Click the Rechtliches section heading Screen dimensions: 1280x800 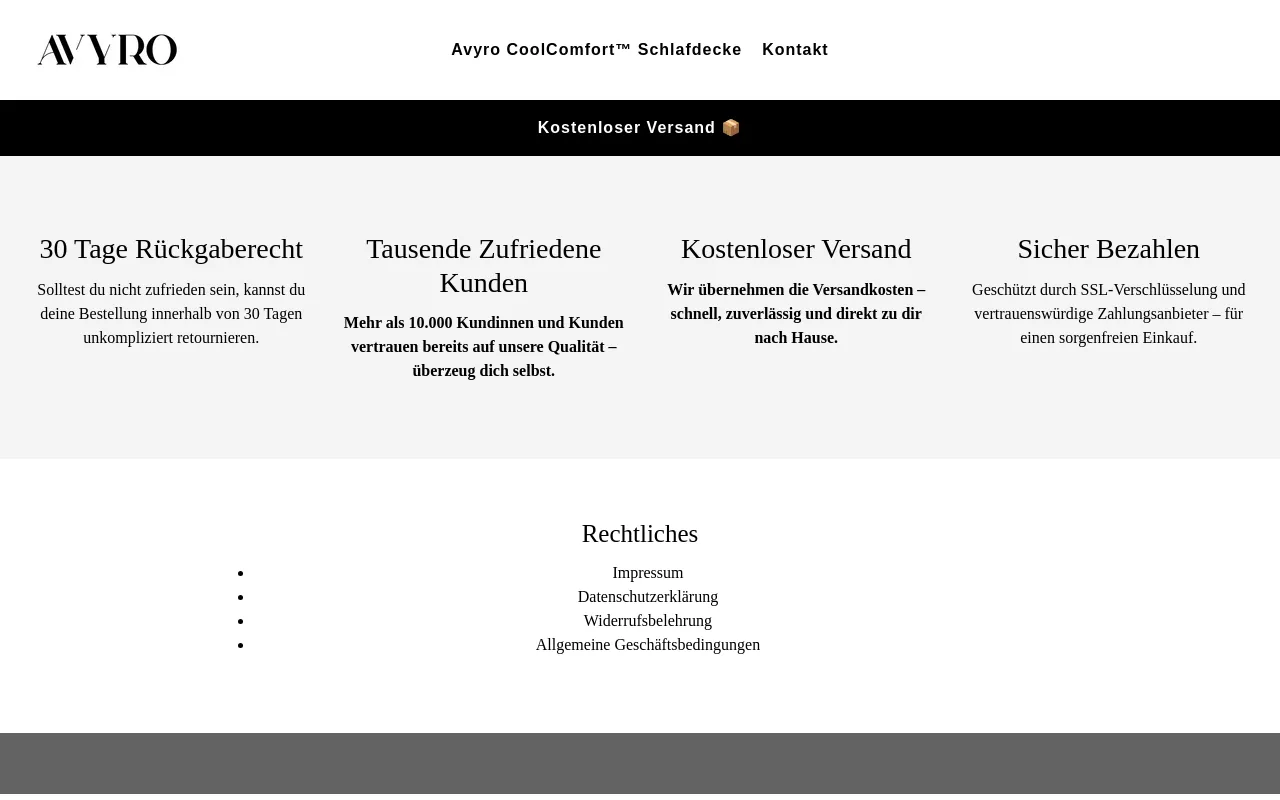[x=640, y=534]
